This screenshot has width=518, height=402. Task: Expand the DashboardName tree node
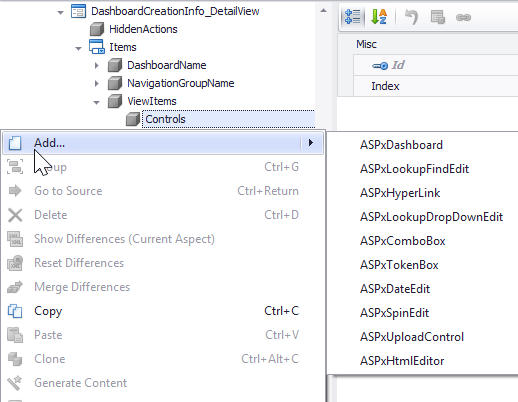pos(97,65)
